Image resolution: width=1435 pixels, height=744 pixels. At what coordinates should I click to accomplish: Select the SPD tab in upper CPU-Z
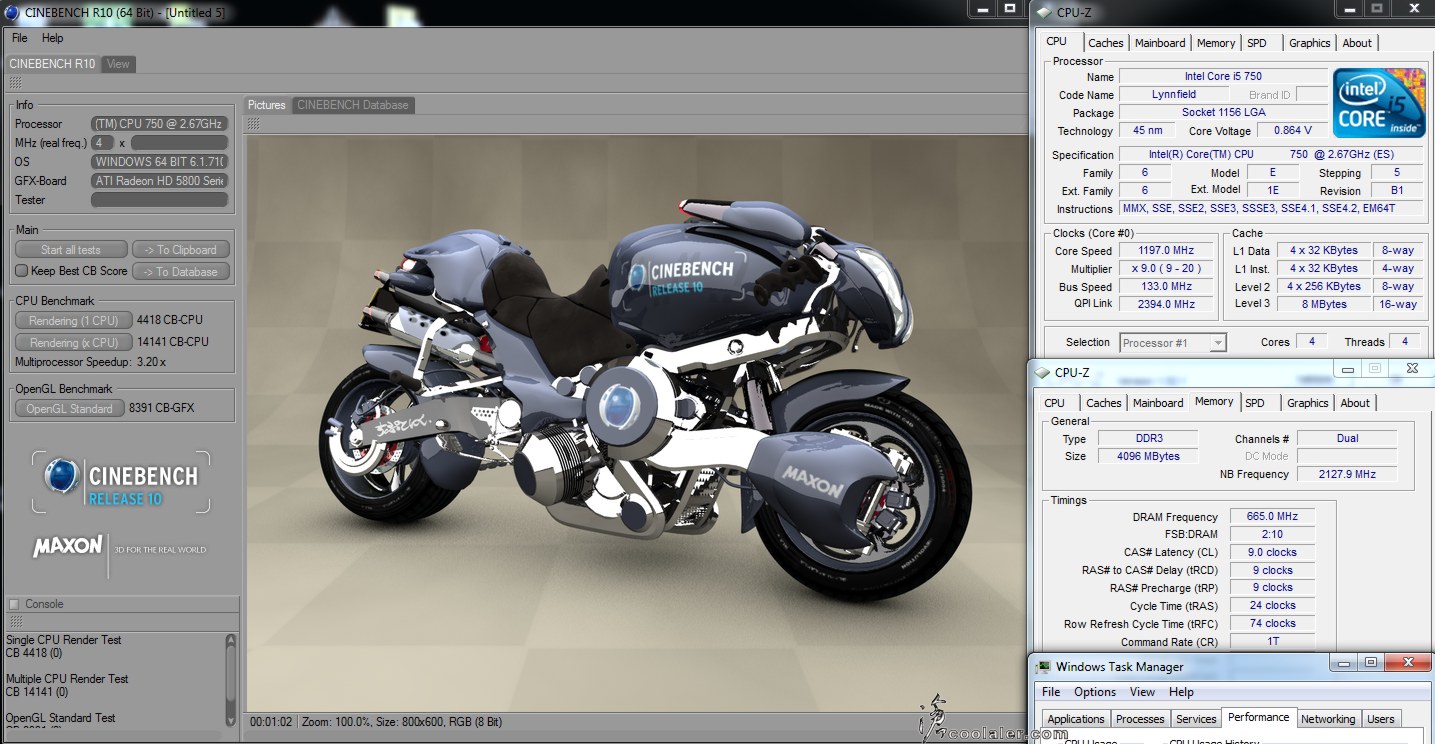pos(1257,43)
